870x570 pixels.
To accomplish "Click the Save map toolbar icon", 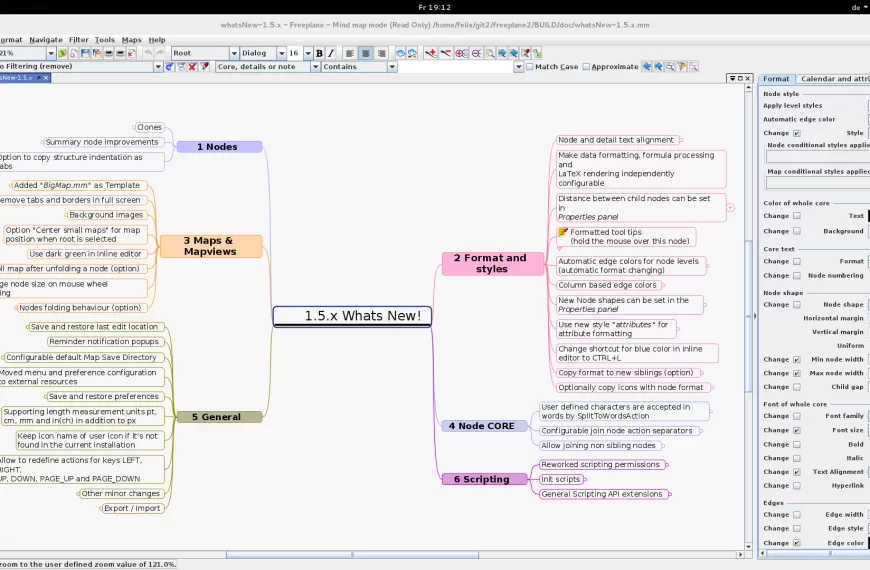I will click(x=85, y=53).
